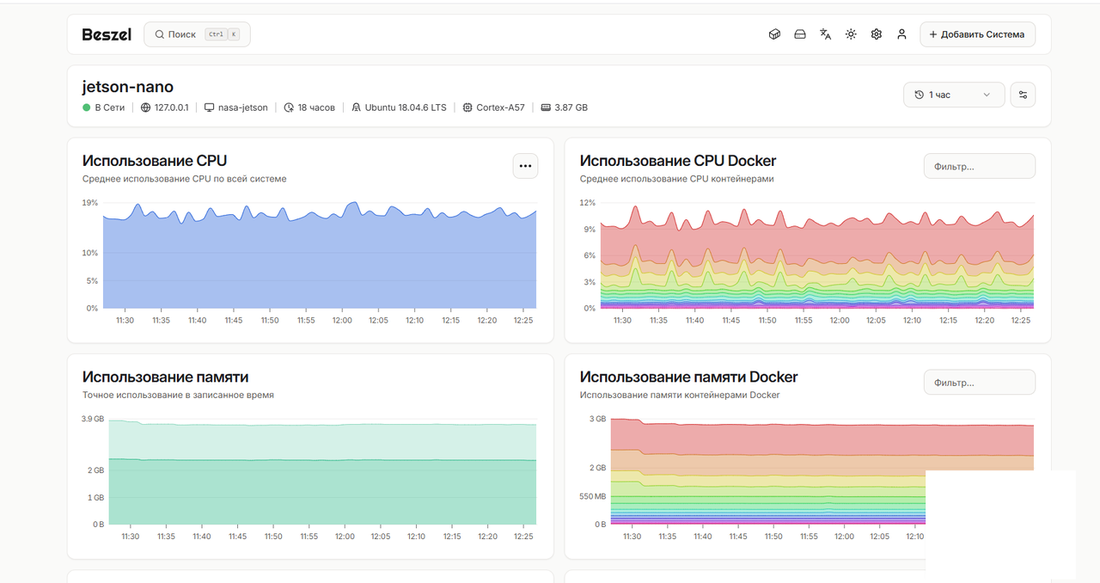Click the 18 часов uptime value
The width and height of the screenshot is (1100, 583).
click(x=316, y=107)
